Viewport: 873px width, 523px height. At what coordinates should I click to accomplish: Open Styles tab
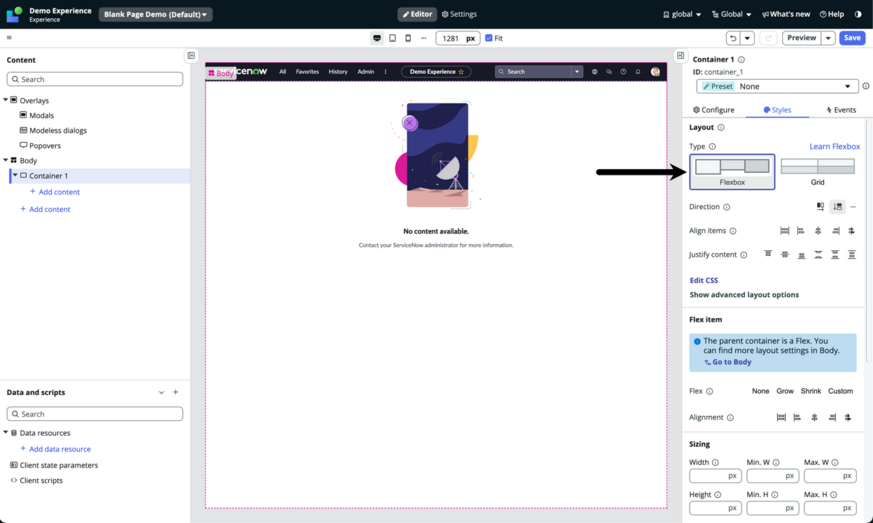(777, 110)
